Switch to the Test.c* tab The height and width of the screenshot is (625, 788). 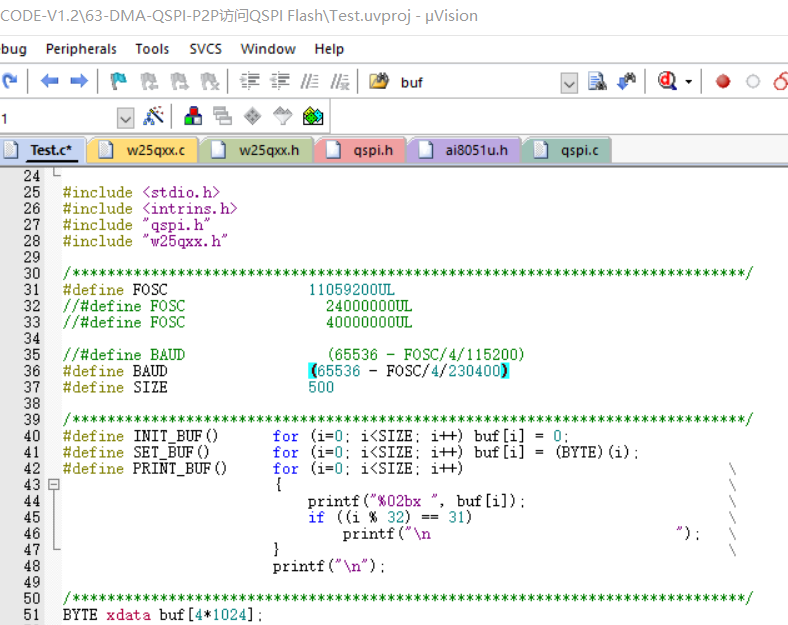pos(43,150)
